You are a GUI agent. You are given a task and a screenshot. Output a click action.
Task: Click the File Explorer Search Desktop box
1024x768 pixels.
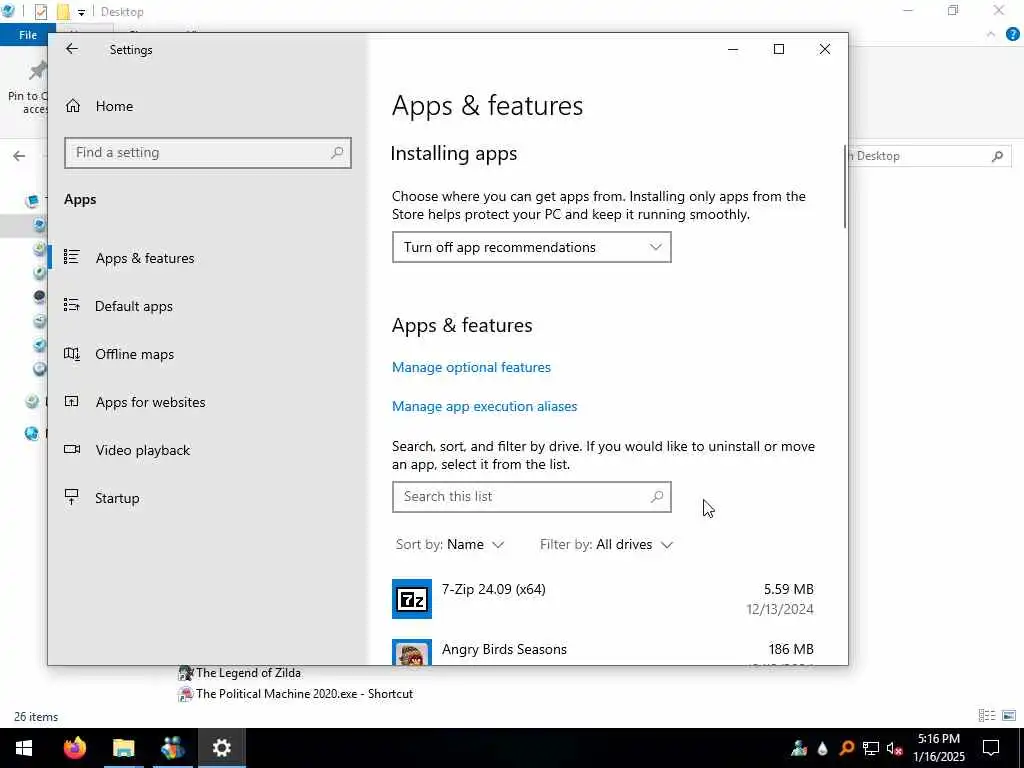pyautogui.click(x=929, y=156)
